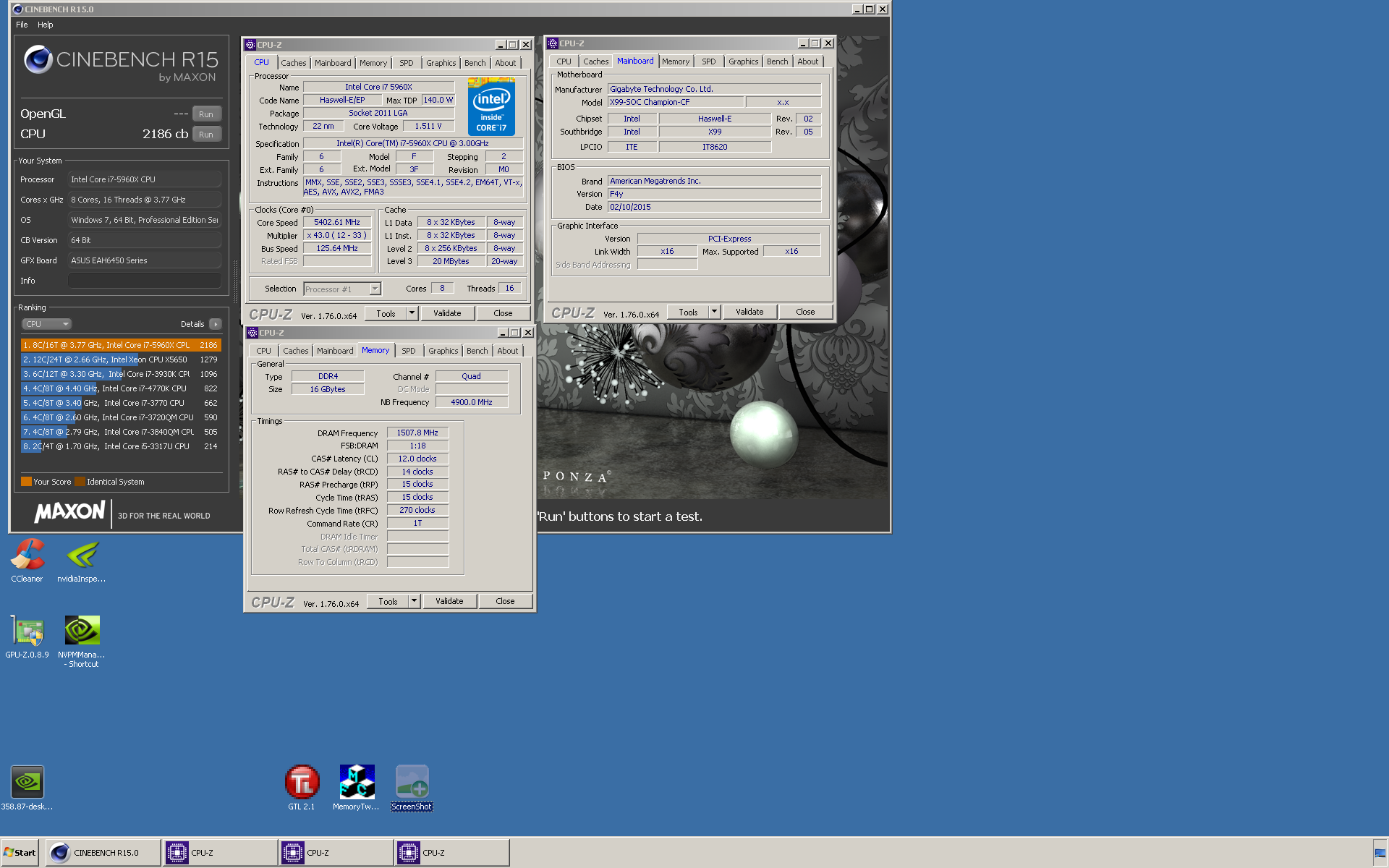Click the Info input field in Your System

145,281
